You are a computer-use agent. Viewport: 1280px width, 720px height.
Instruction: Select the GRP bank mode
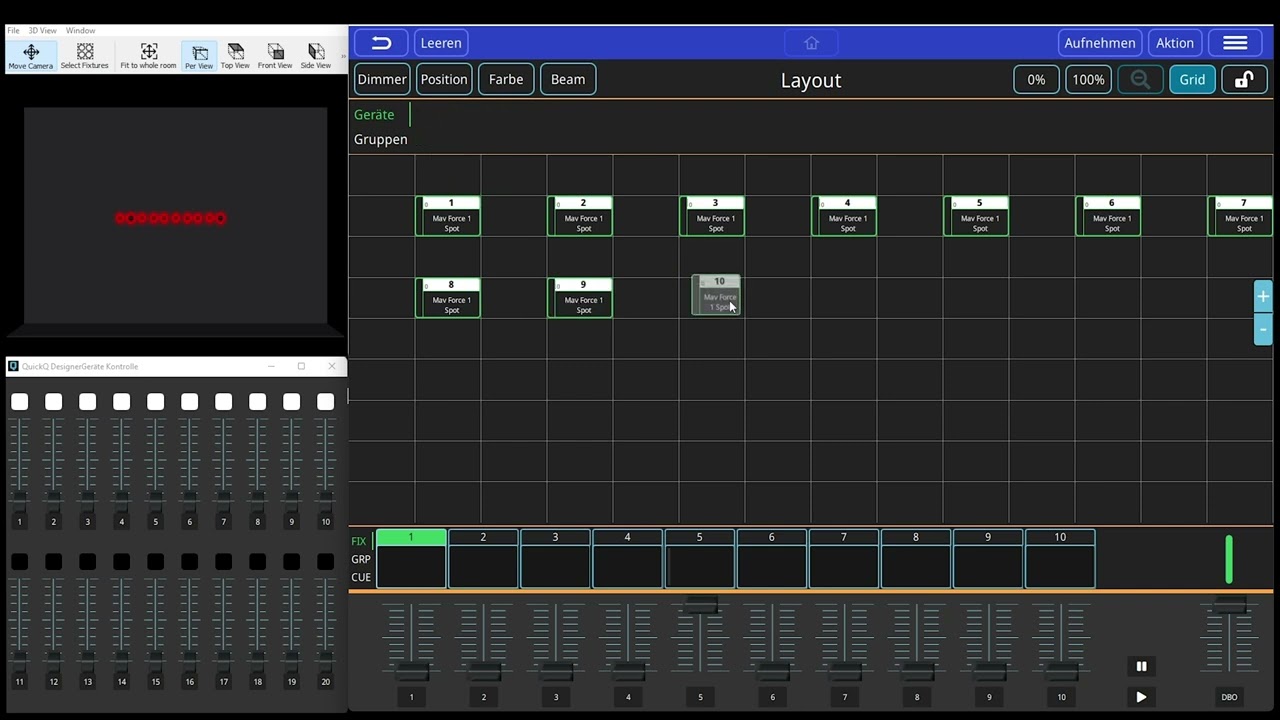[x=361, y=560]
